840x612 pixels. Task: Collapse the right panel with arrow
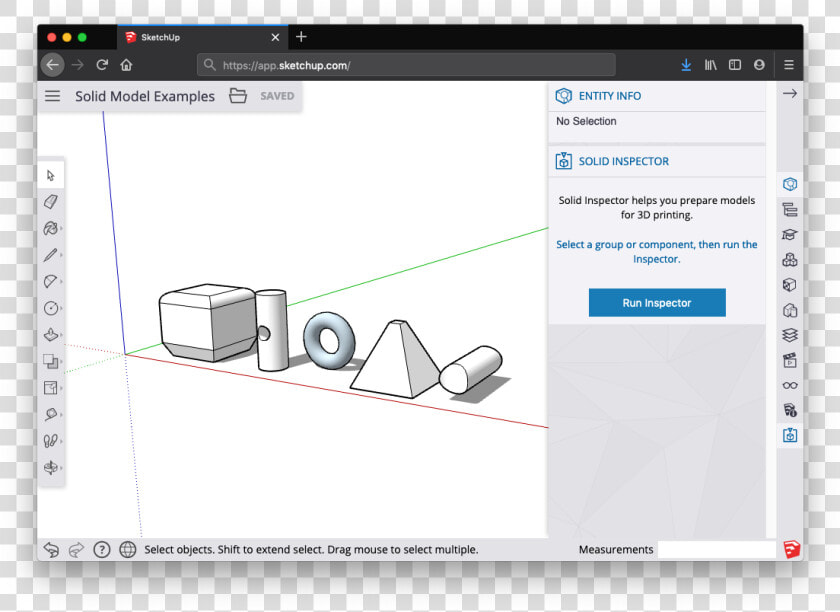pos(790,93)
